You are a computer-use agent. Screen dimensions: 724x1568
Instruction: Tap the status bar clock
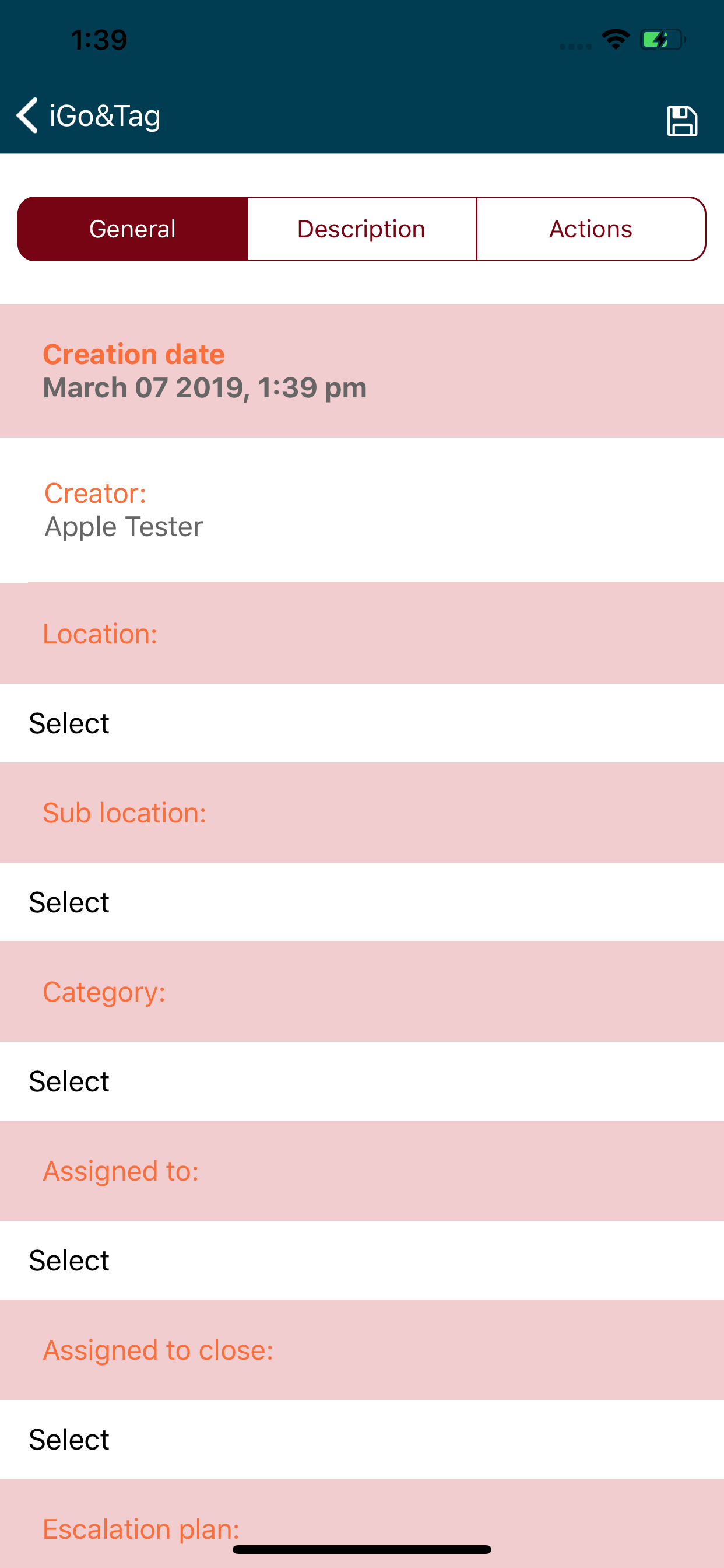pyautogui.click(x=99, y=40)
